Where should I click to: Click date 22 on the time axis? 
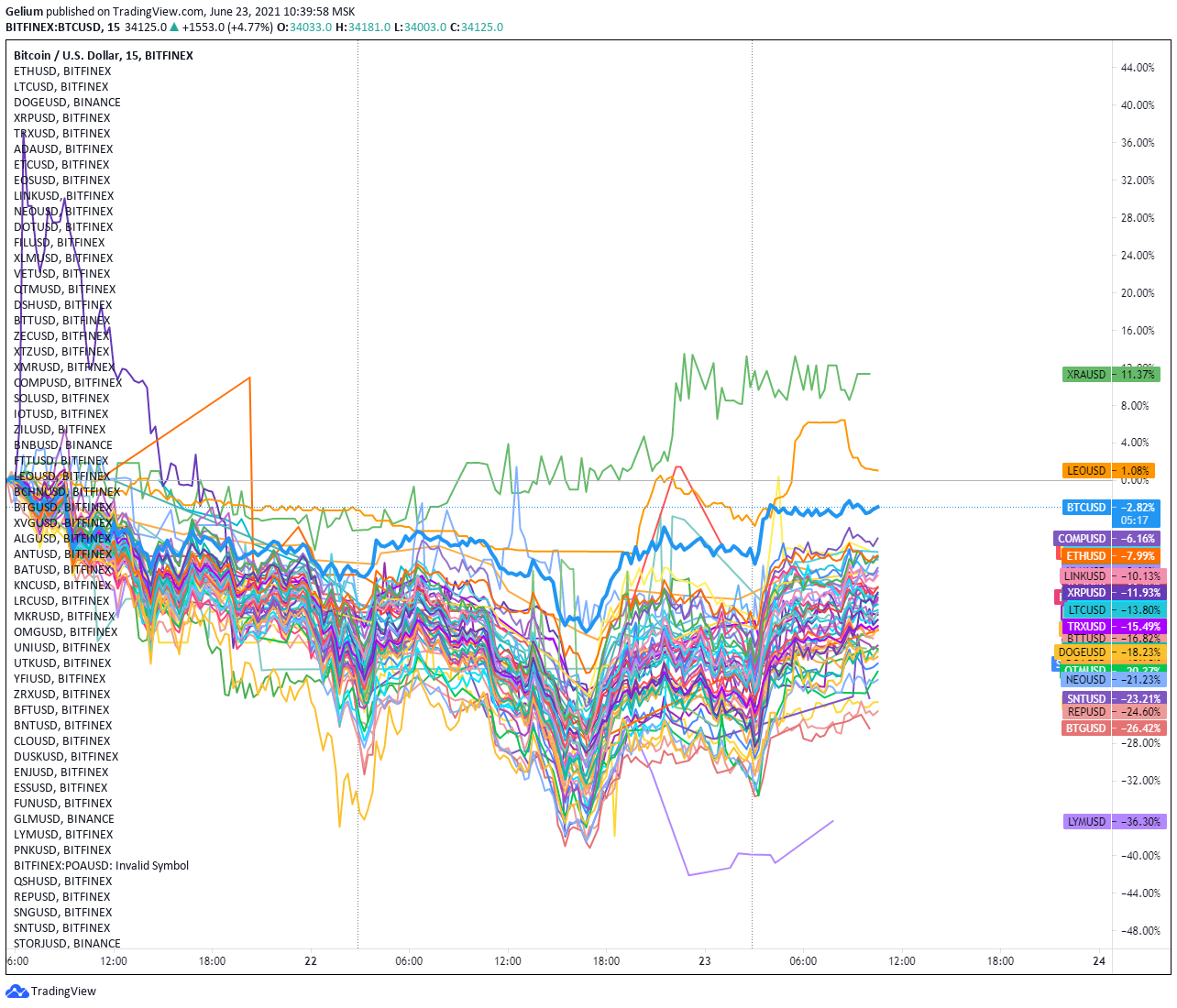[311, 960]
